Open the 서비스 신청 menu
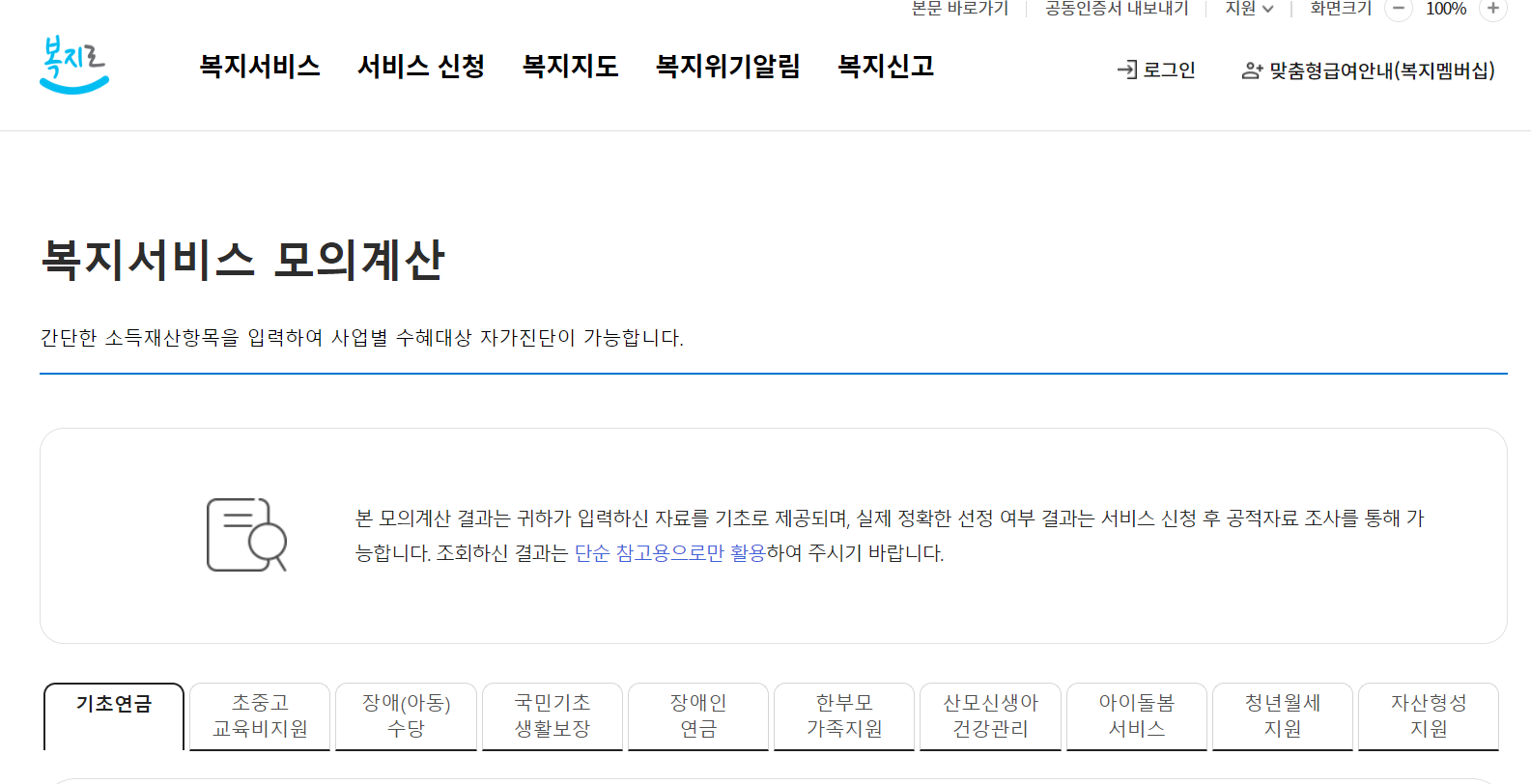Screen dimensions: 1531x784 point(420,66)
